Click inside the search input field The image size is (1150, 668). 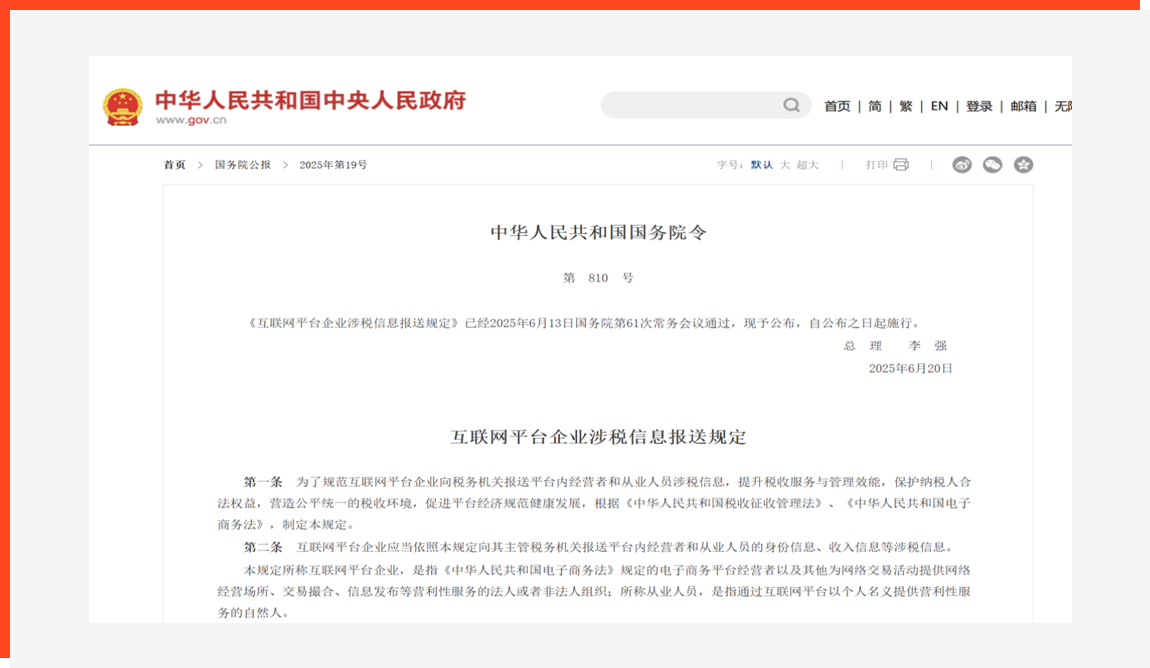pyautogui.click(x=690, y=105)
